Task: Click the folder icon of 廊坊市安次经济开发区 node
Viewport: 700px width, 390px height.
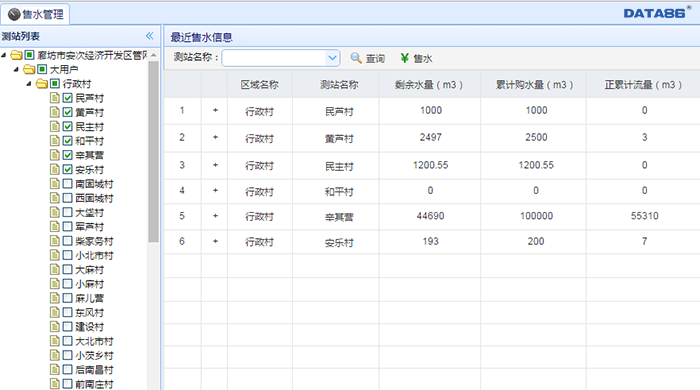Action: [x=17, y=55]
